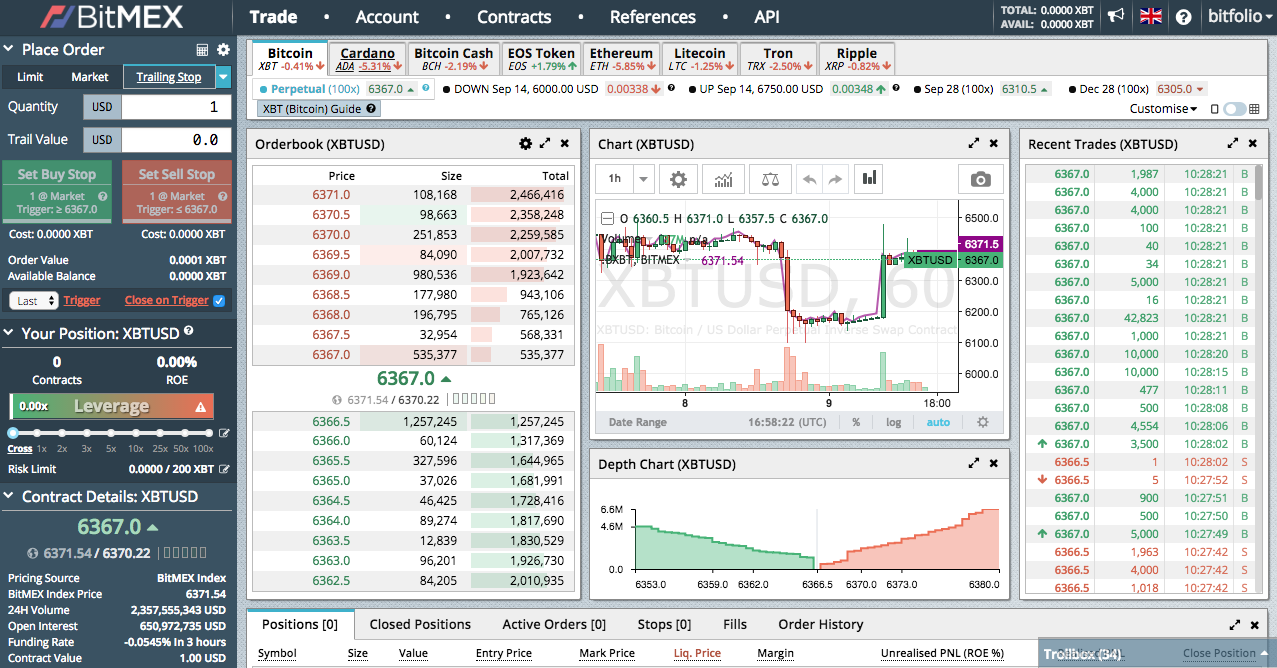Click the UK flag language selector
Image resolution: width=1277 pixels, height=668 pixels.
[x=1151, y=16]
